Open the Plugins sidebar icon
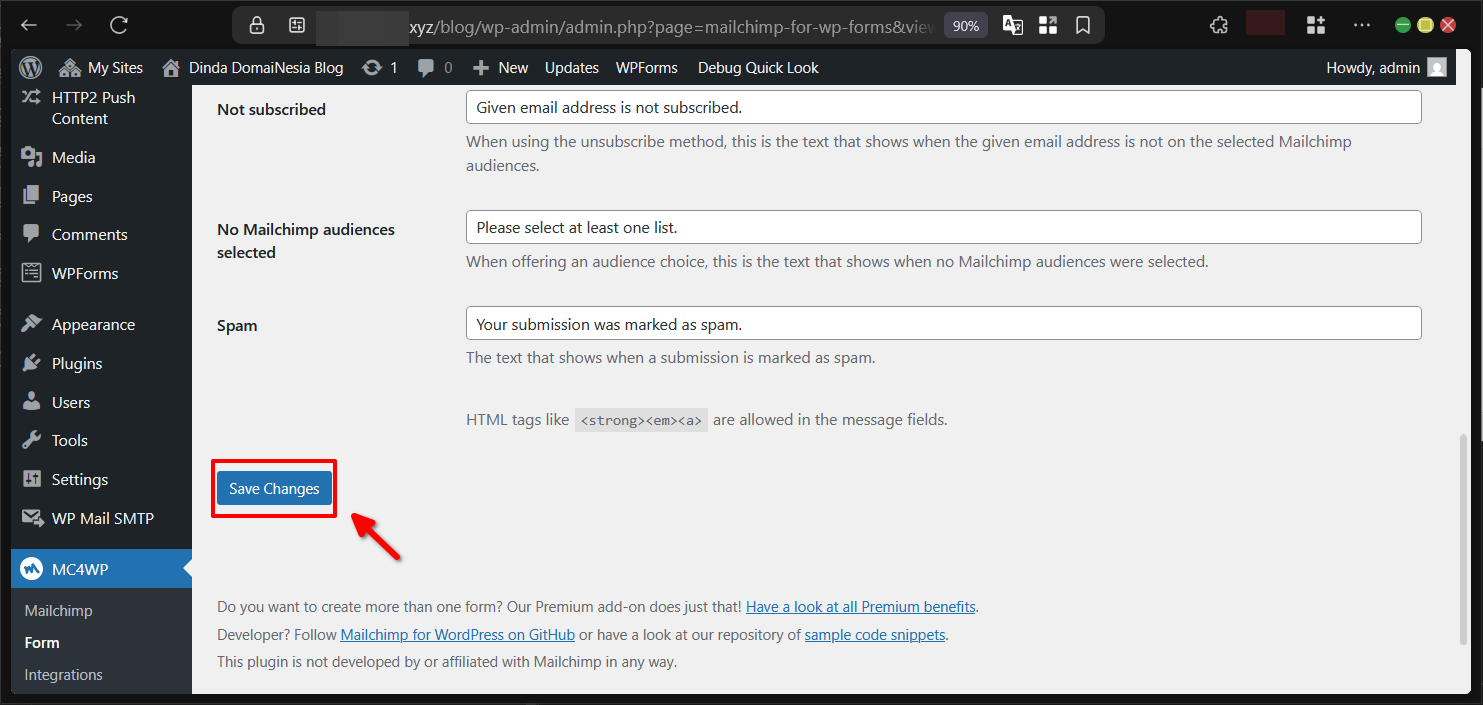 click(x=33, y=363)
